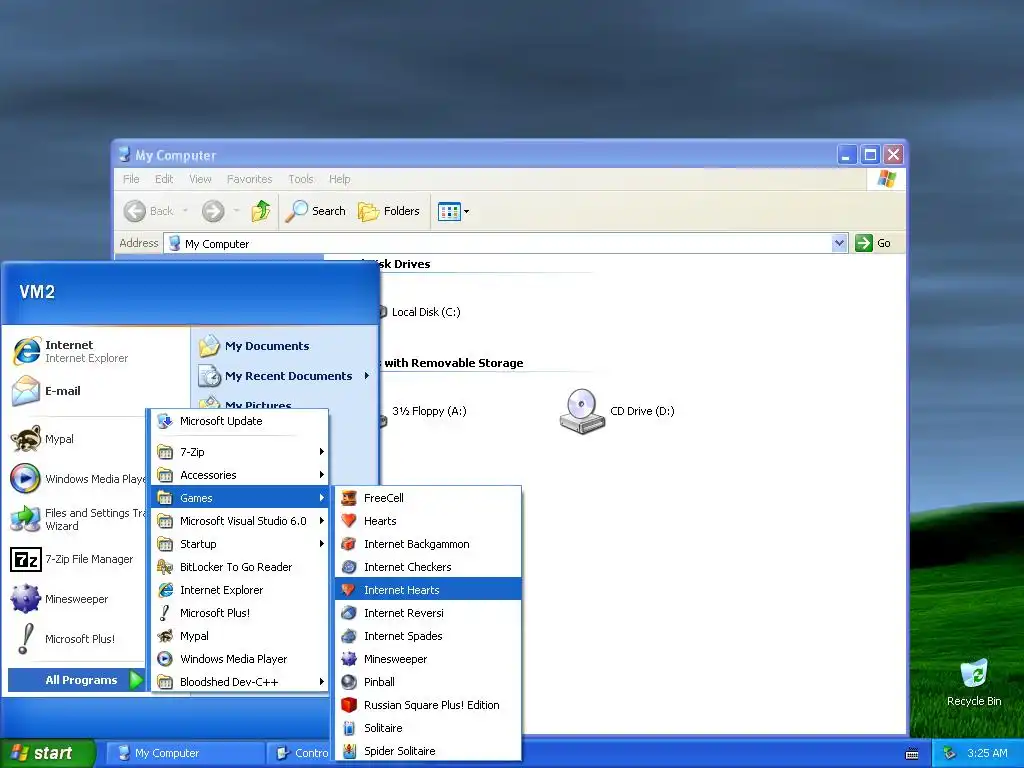Open Internet Explorer in programs list
Screen dimensions: 1024x768
coord(240,590)
